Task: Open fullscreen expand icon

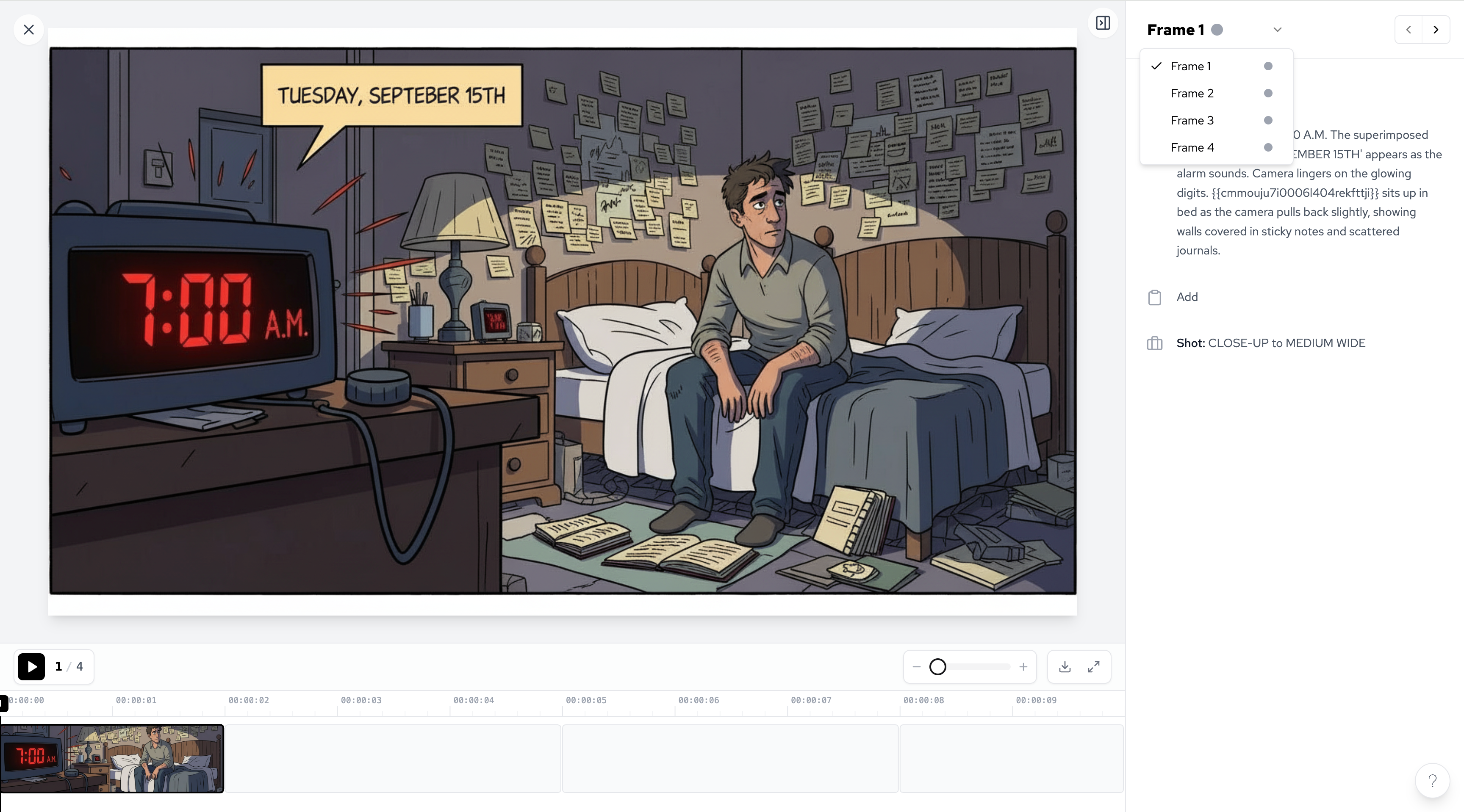Action: coord(1093,667)
